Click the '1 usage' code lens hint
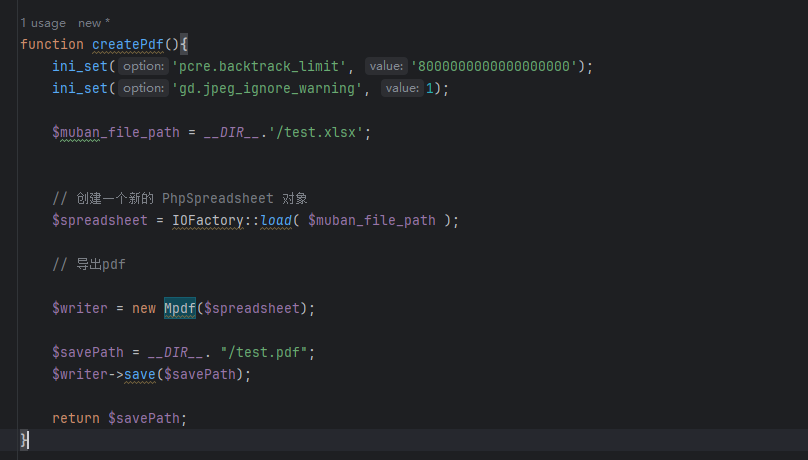Viewport: 808px width, 460px height. click(43, 23)
